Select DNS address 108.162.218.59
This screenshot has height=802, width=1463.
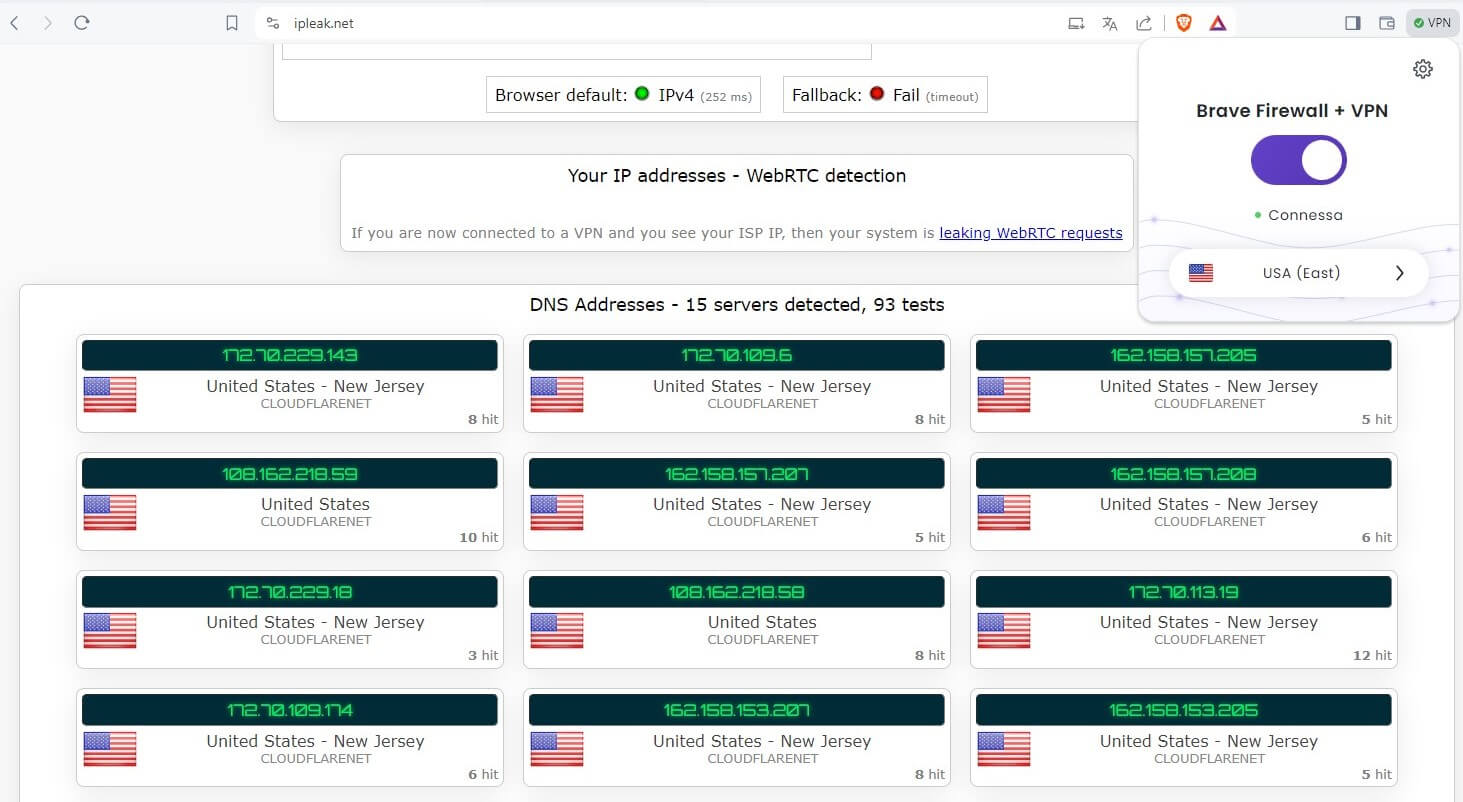click(x=290, y=473)
